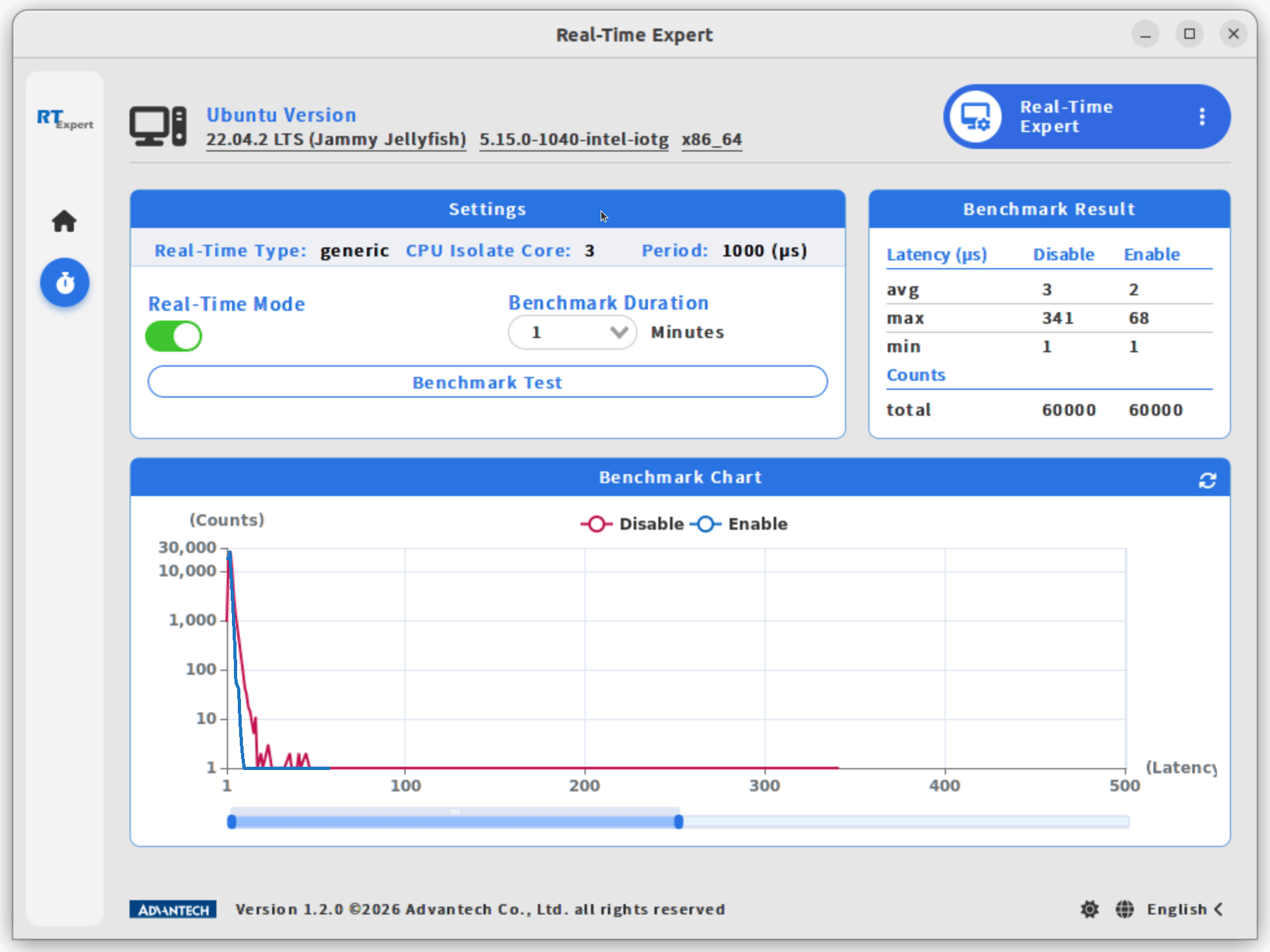Click the RT Expert logo
Viewport: 1270px width, 952px height.
pos(65,119)
